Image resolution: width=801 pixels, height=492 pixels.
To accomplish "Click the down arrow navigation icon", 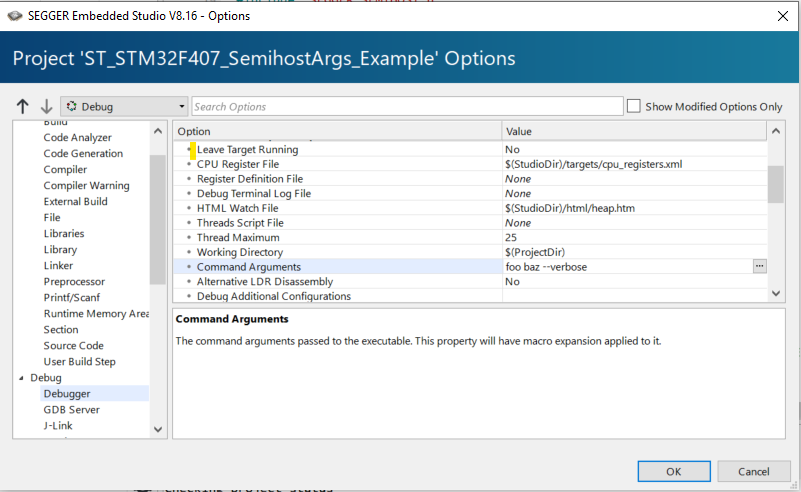I will (46, 107).
